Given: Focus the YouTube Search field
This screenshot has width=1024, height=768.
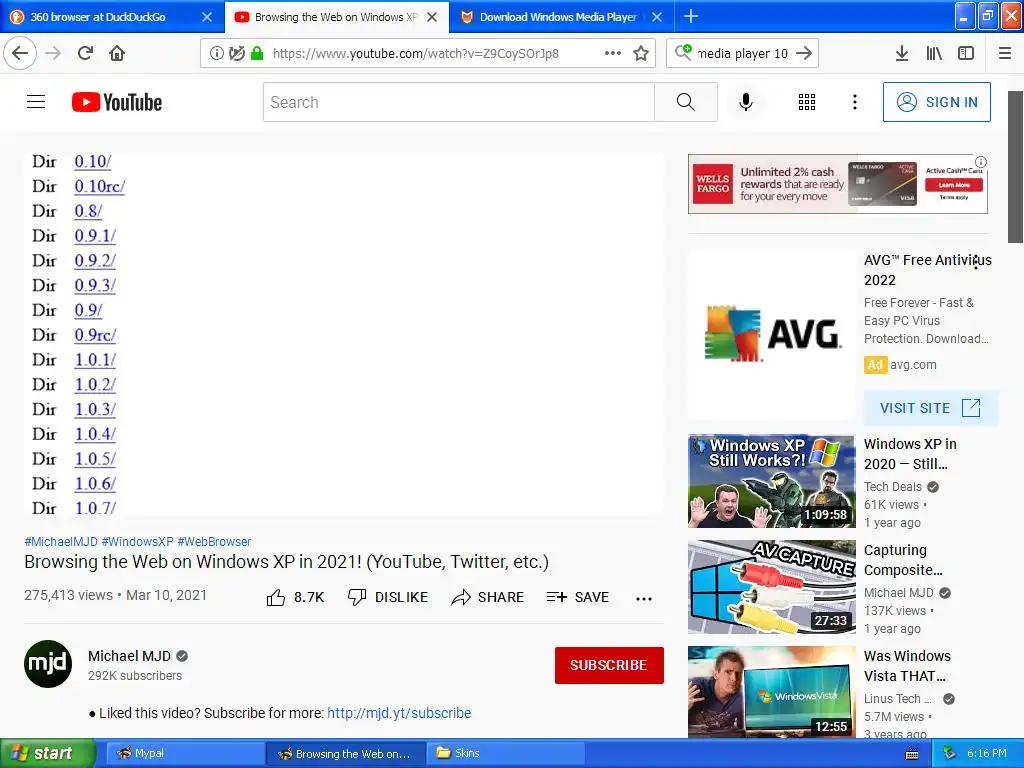Looking at the screenshot, I should pyautogui.click(x=458, y=102).
